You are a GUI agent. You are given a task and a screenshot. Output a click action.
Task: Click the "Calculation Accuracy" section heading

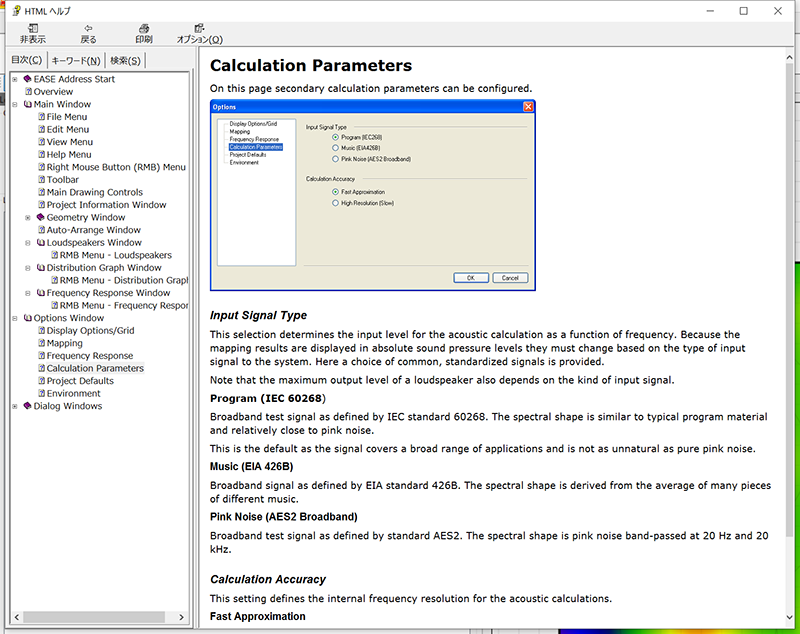268,579
